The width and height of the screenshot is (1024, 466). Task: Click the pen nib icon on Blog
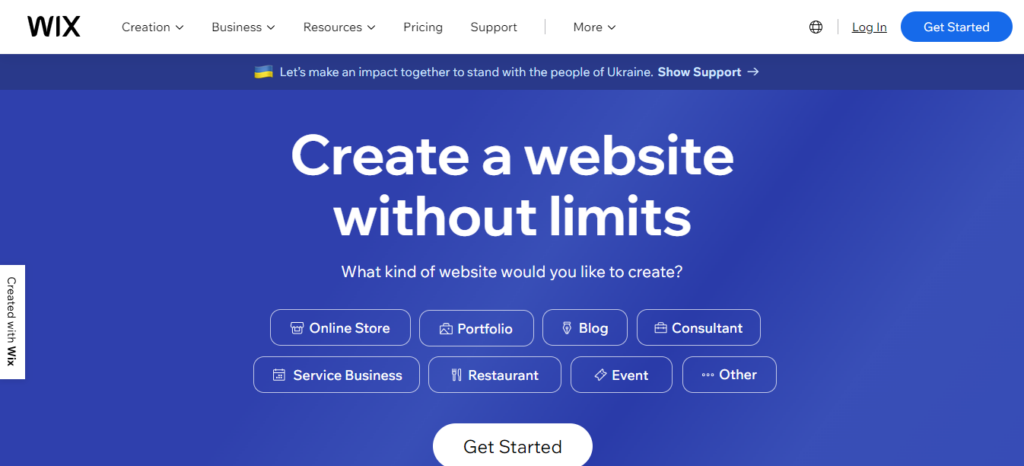pyautogui.click(x=567, y=328)
